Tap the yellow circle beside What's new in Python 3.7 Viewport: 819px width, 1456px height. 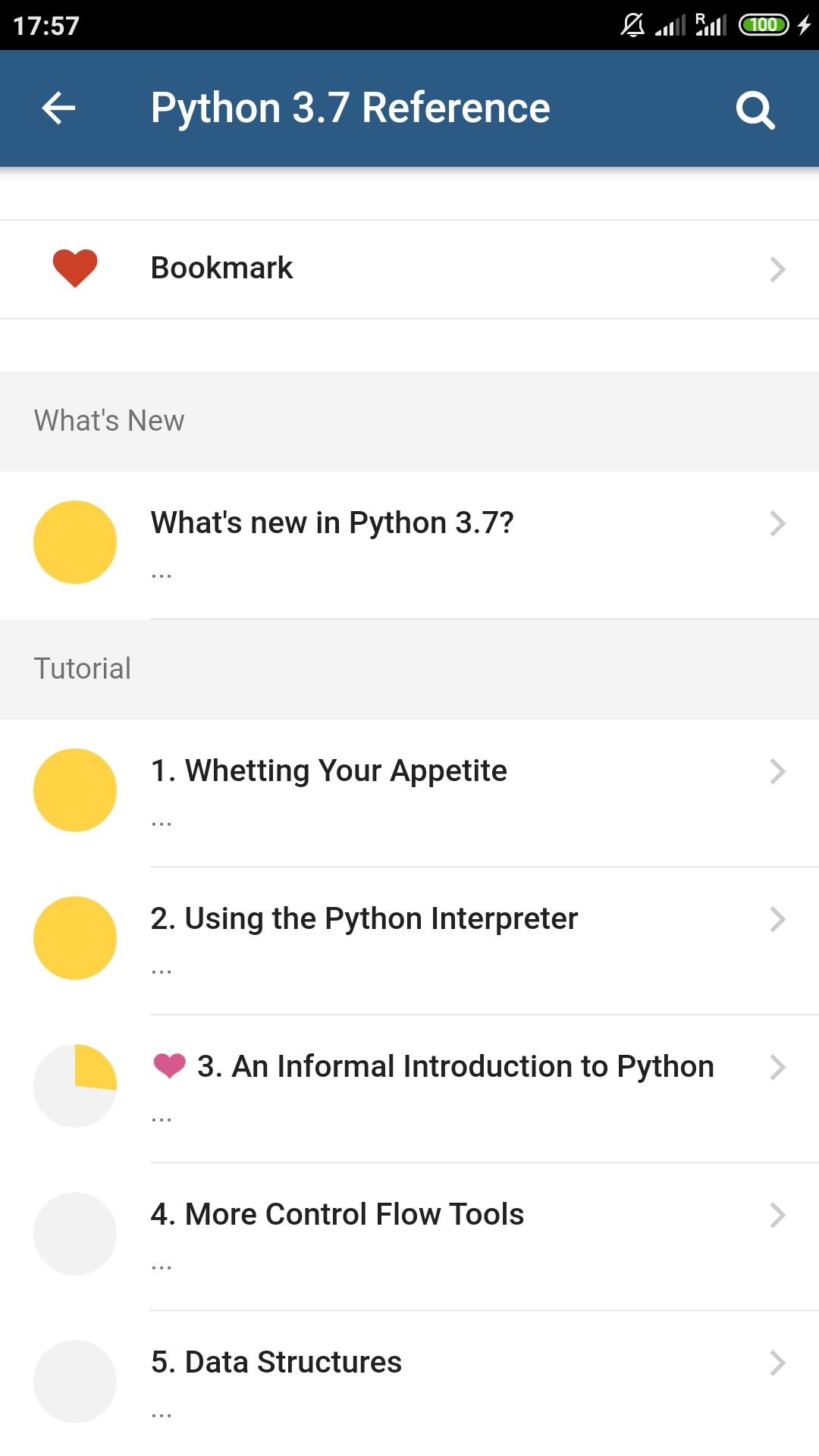click(75, 542)
